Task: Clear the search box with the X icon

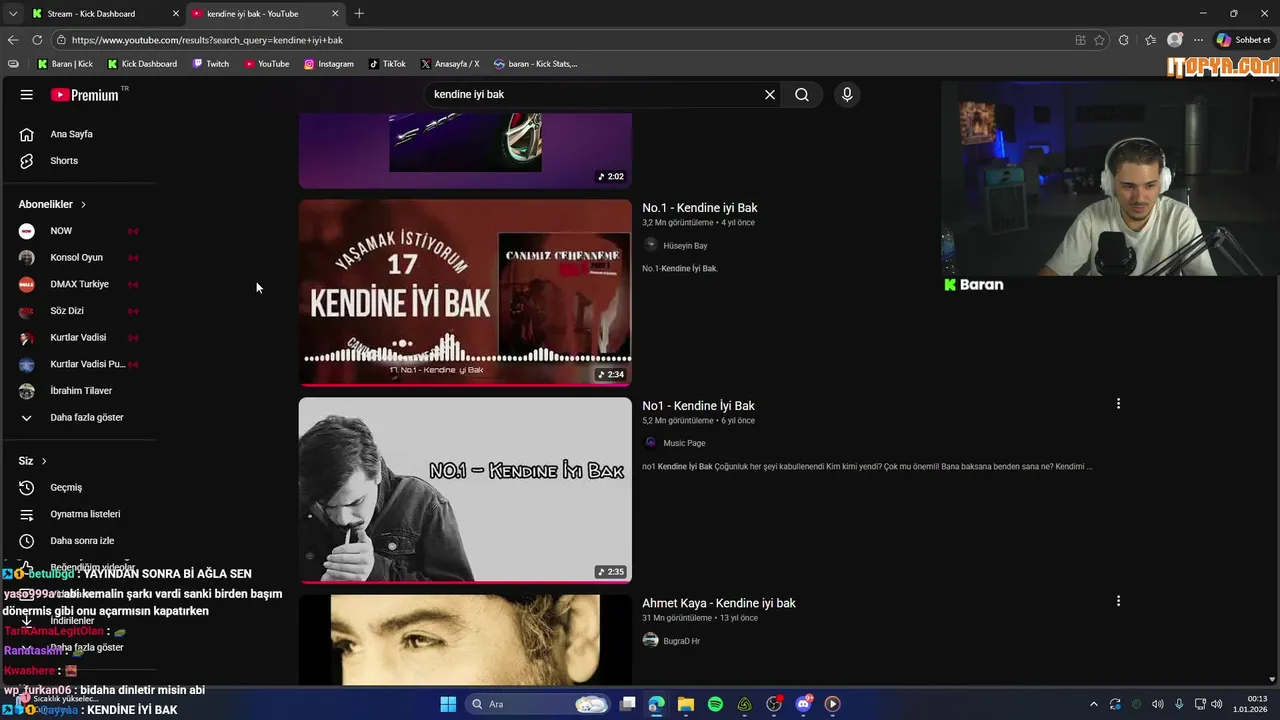Action: [x=770, y=95]
